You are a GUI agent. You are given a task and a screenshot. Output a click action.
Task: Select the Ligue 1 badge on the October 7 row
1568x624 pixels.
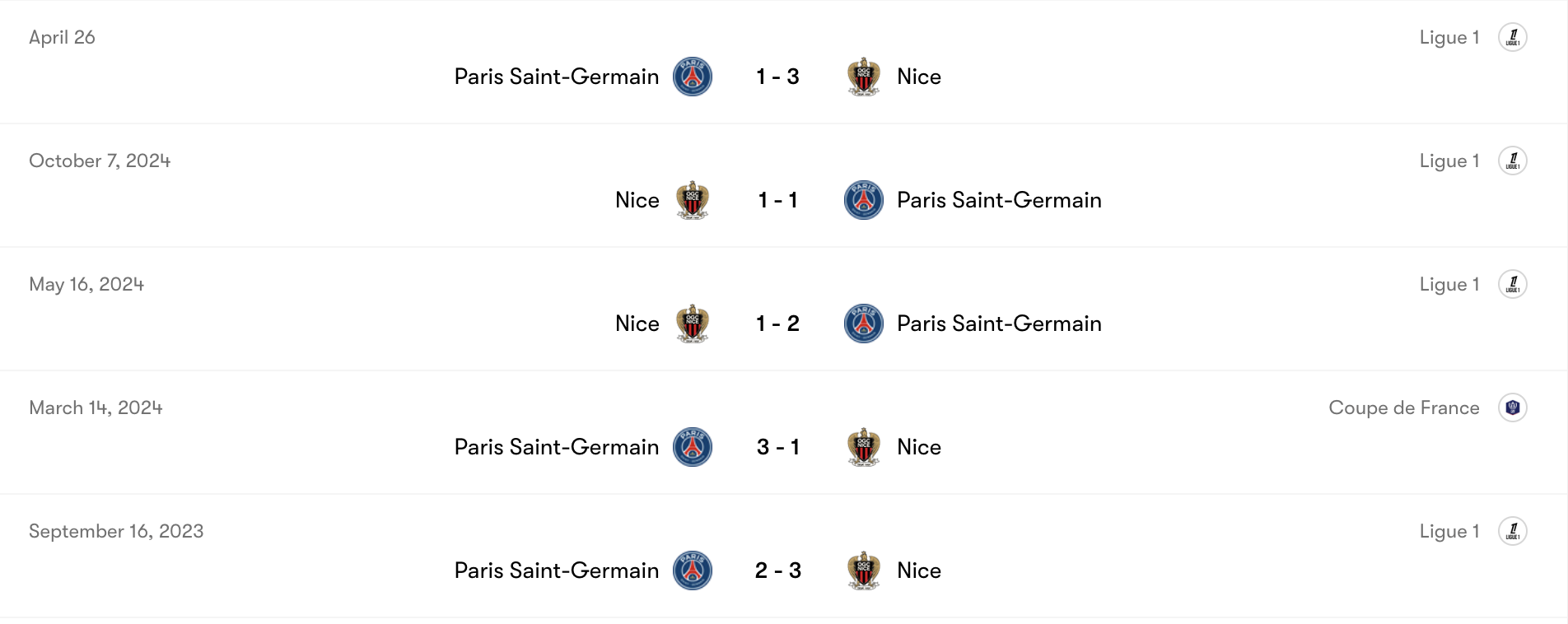coord(1513,161)
